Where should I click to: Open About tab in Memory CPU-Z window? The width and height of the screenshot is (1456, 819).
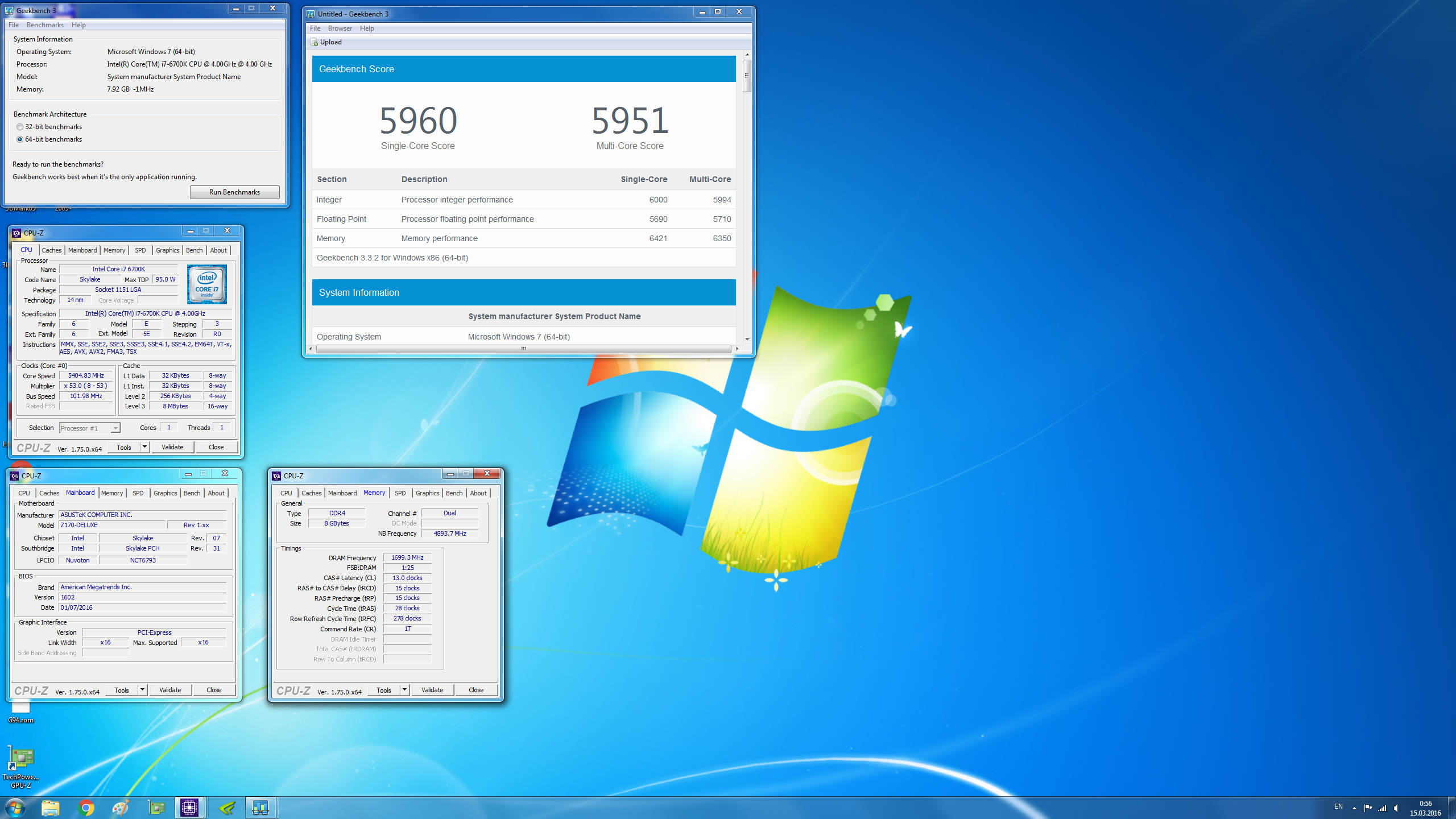coord(478,493)
